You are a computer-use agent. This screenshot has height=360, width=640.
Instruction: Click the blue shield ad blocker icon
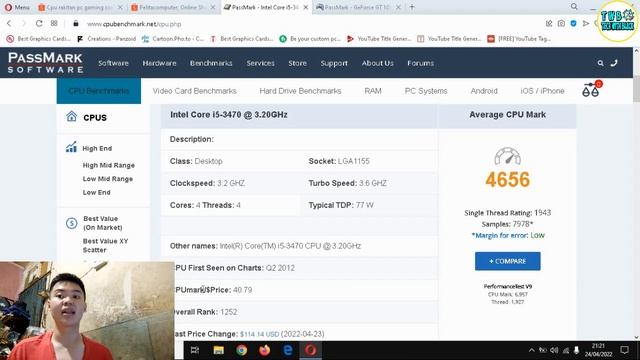coord(573,24)
